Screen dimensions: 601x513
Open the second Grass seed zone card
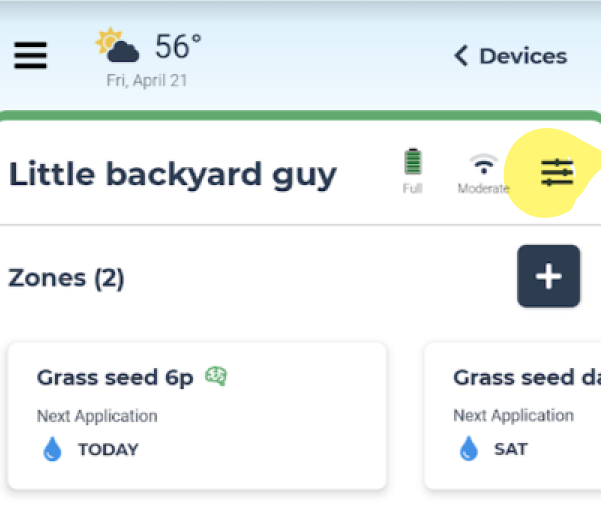coord(512,416)
